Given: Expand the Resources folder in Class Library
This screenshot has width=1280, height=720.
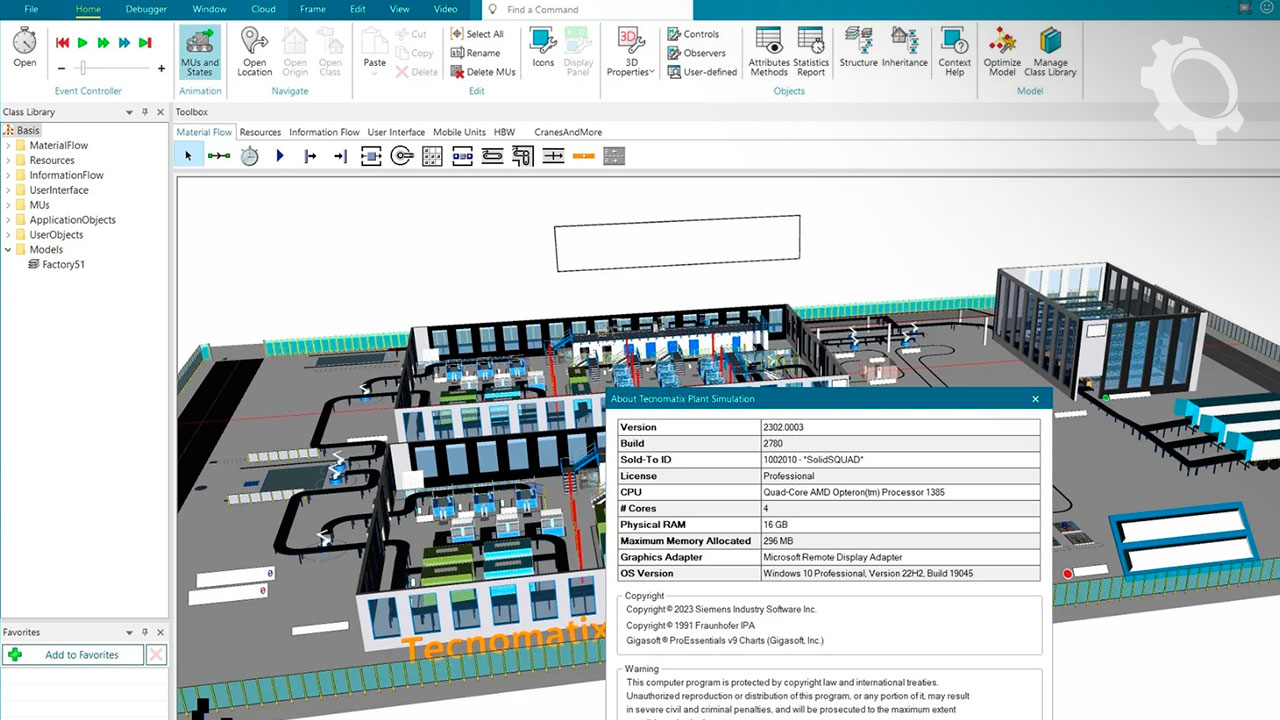Looking at the screenshot, I should pos(8,161).
